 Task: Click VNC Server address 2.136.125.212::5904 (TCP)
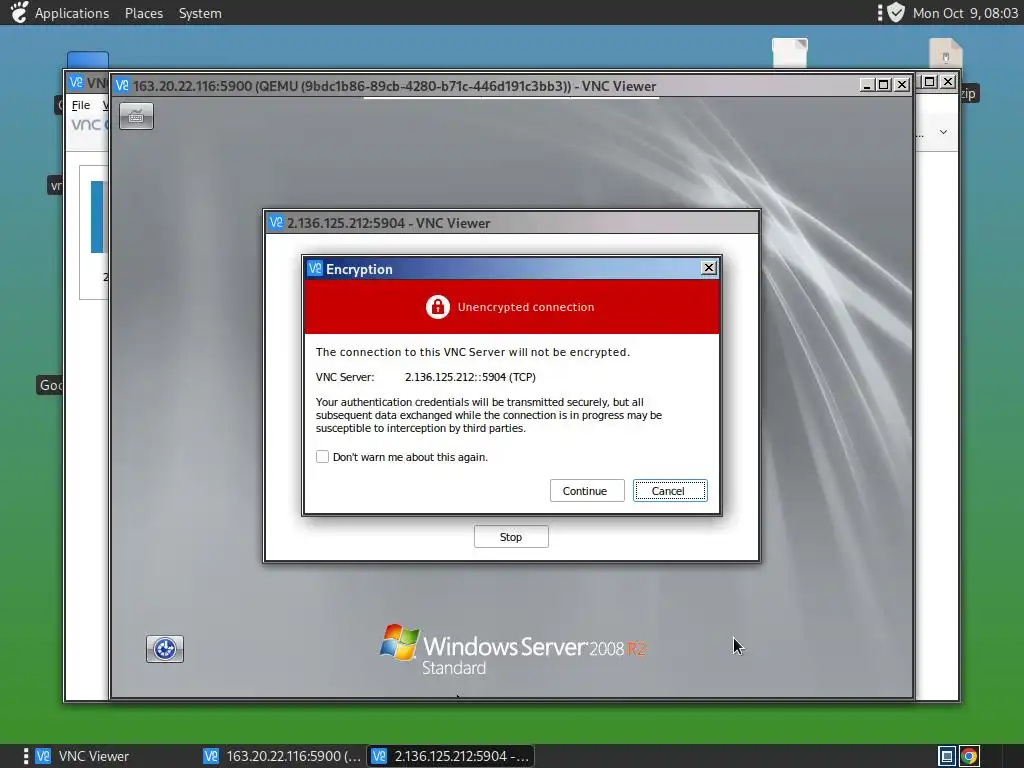[470, 377]
